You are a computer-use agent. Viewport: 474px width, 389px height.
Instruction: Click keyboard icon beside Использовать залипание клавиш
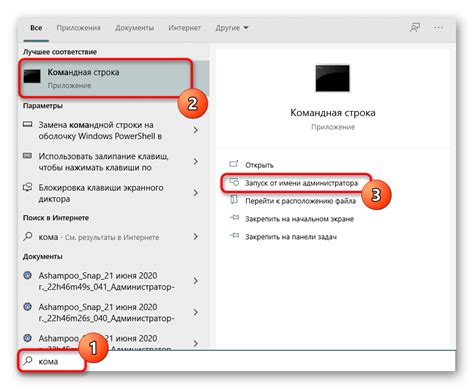tap(27, 156)
